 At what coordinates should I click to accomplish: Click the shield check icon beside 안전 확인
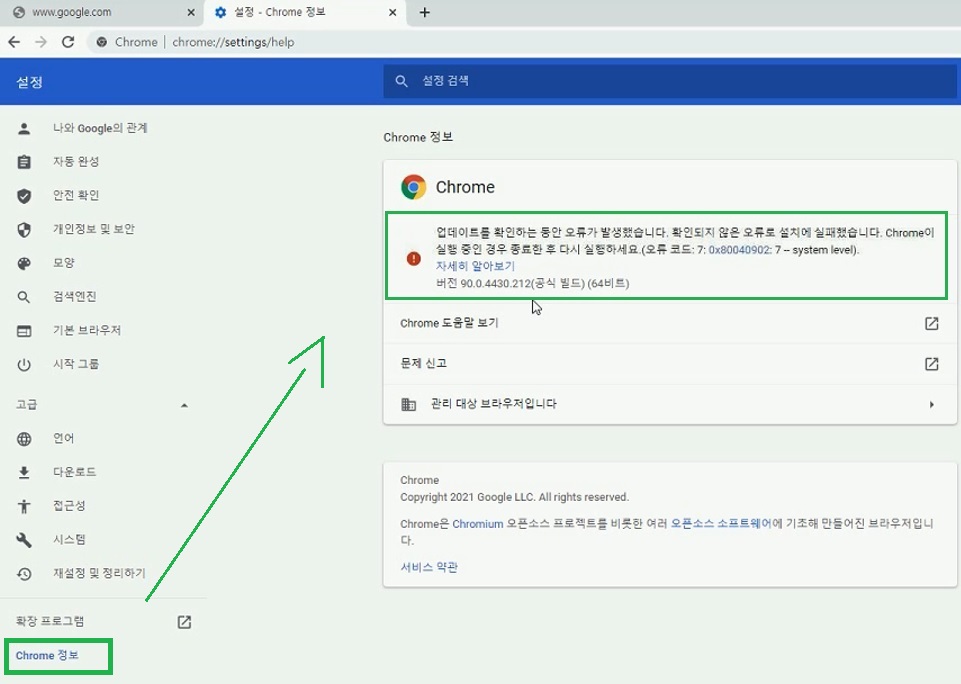[x=24, y=196]
